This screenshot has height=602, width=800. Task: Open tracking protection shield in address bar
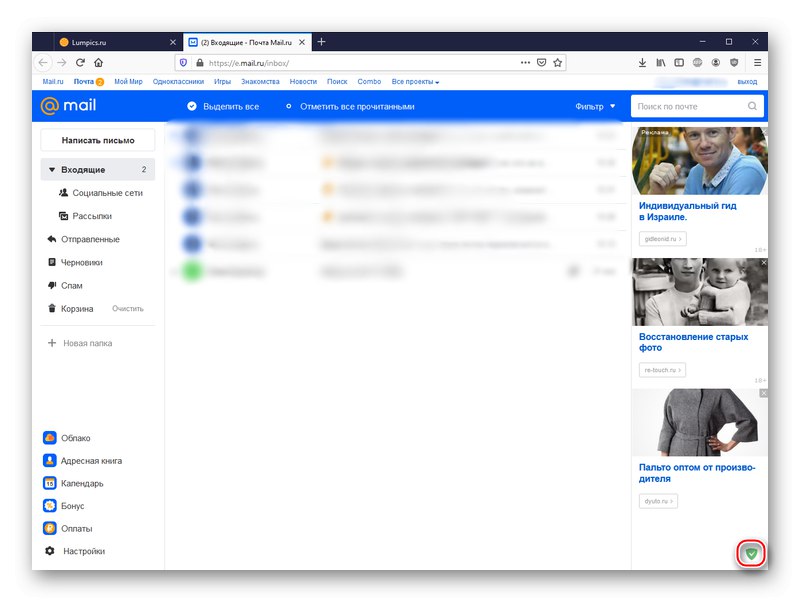click(184, 63)
